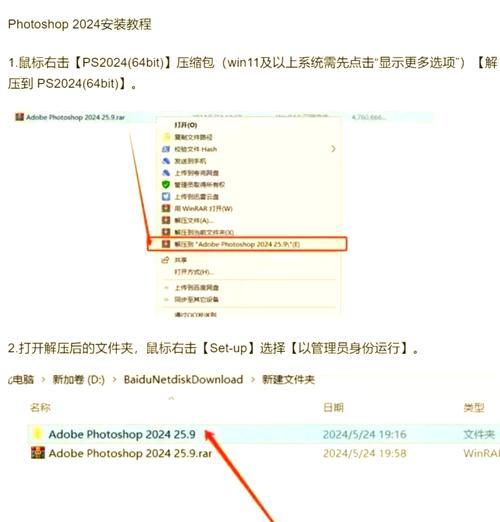Click the WinRAR icon next to 用 WinRAR 打开(W)
The height and width of the screenshot is (522, 500).
pos(166,208)
